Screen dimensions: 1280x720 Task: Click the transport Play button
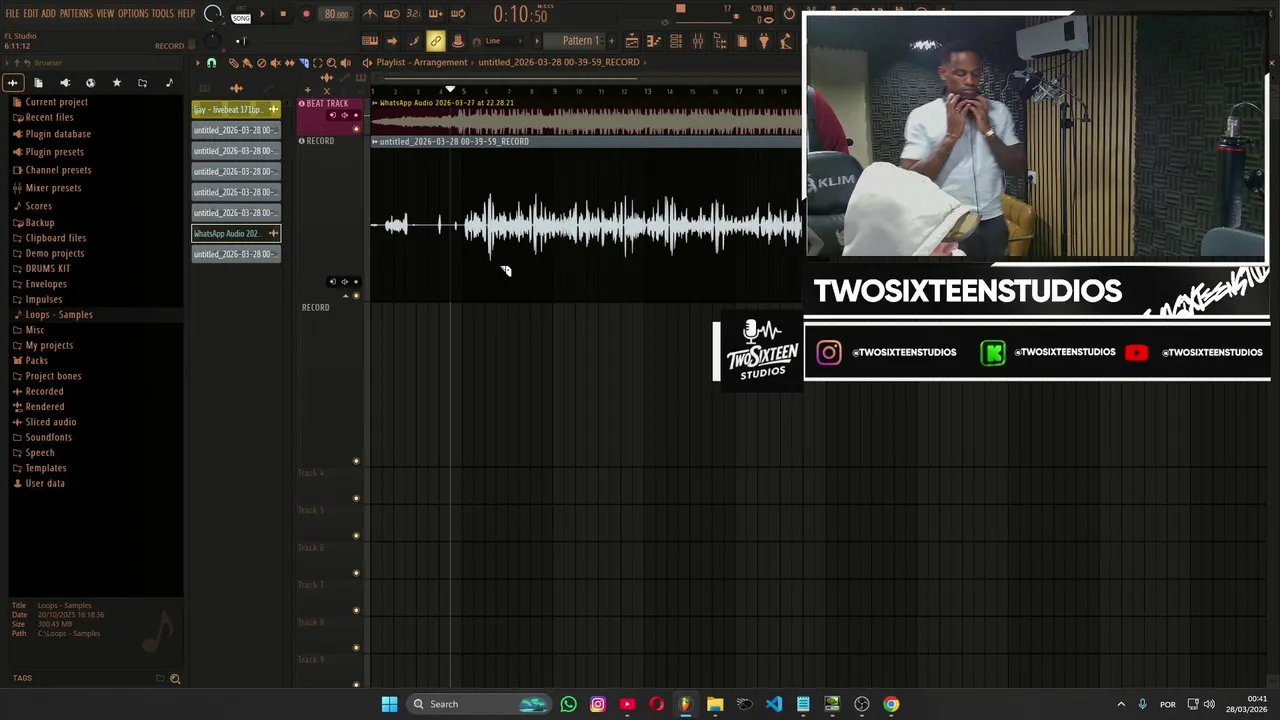pos(262,14)
